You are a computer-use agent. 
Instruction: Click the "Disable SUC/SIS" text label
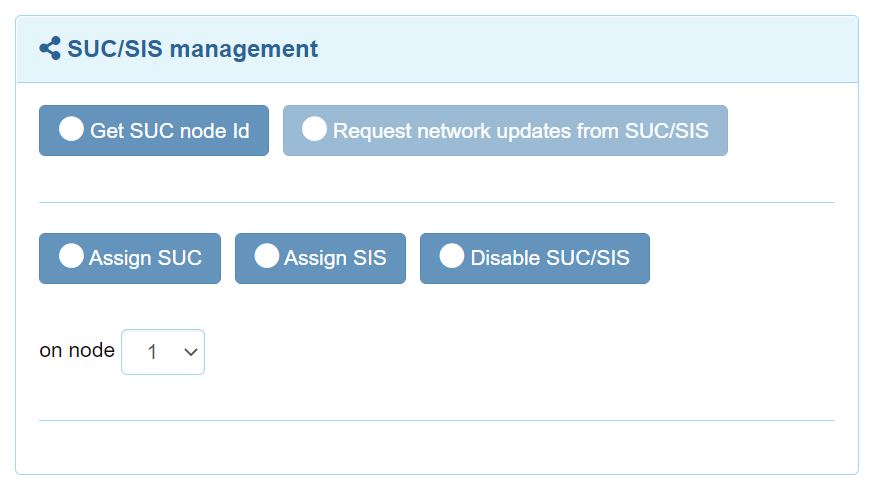click(x=550, y=258)
